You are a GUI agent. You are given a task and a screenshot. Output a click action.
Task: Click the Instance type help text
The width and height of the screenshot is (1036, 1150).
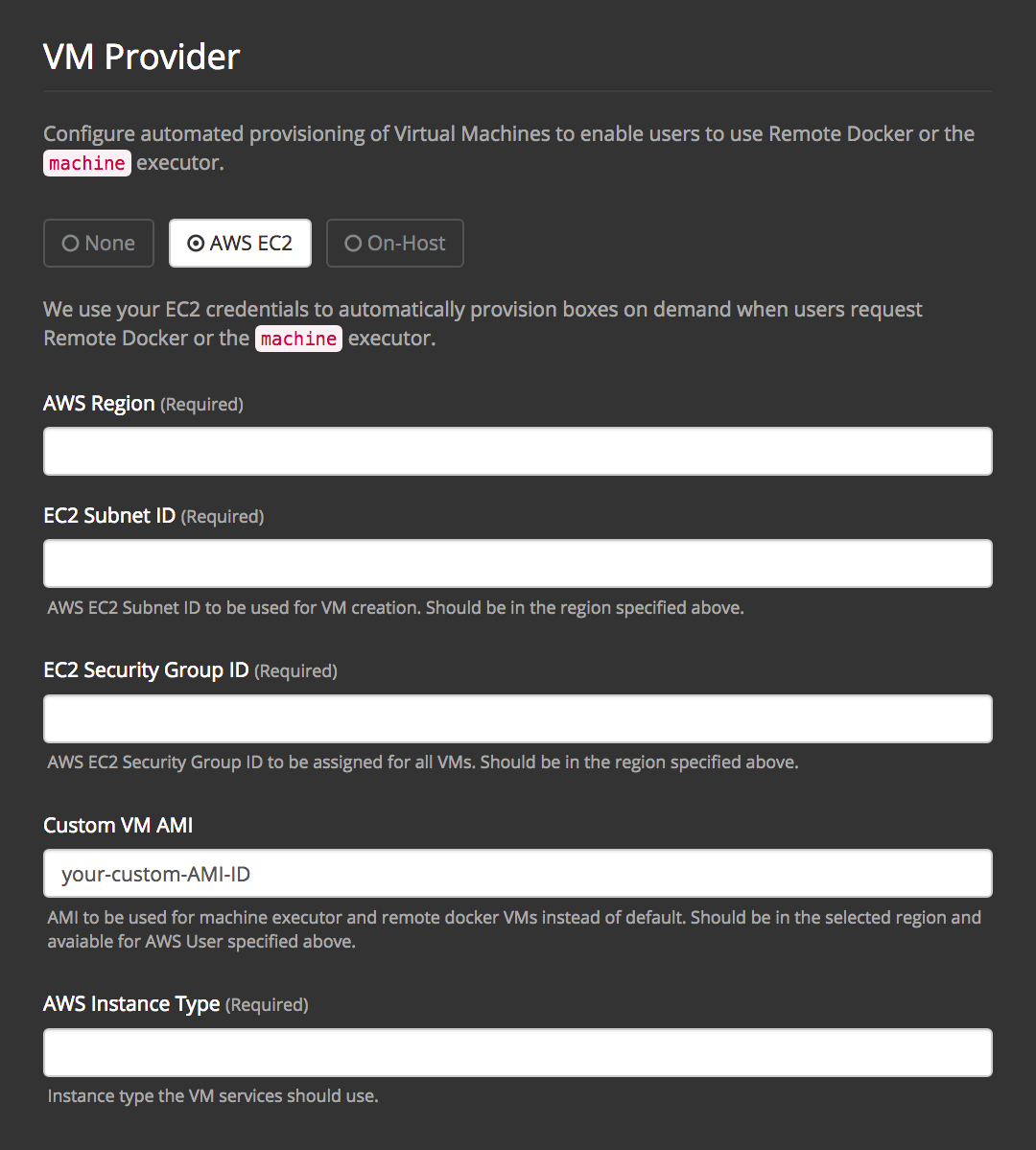pyautogui.click(x=213, y=1095)
